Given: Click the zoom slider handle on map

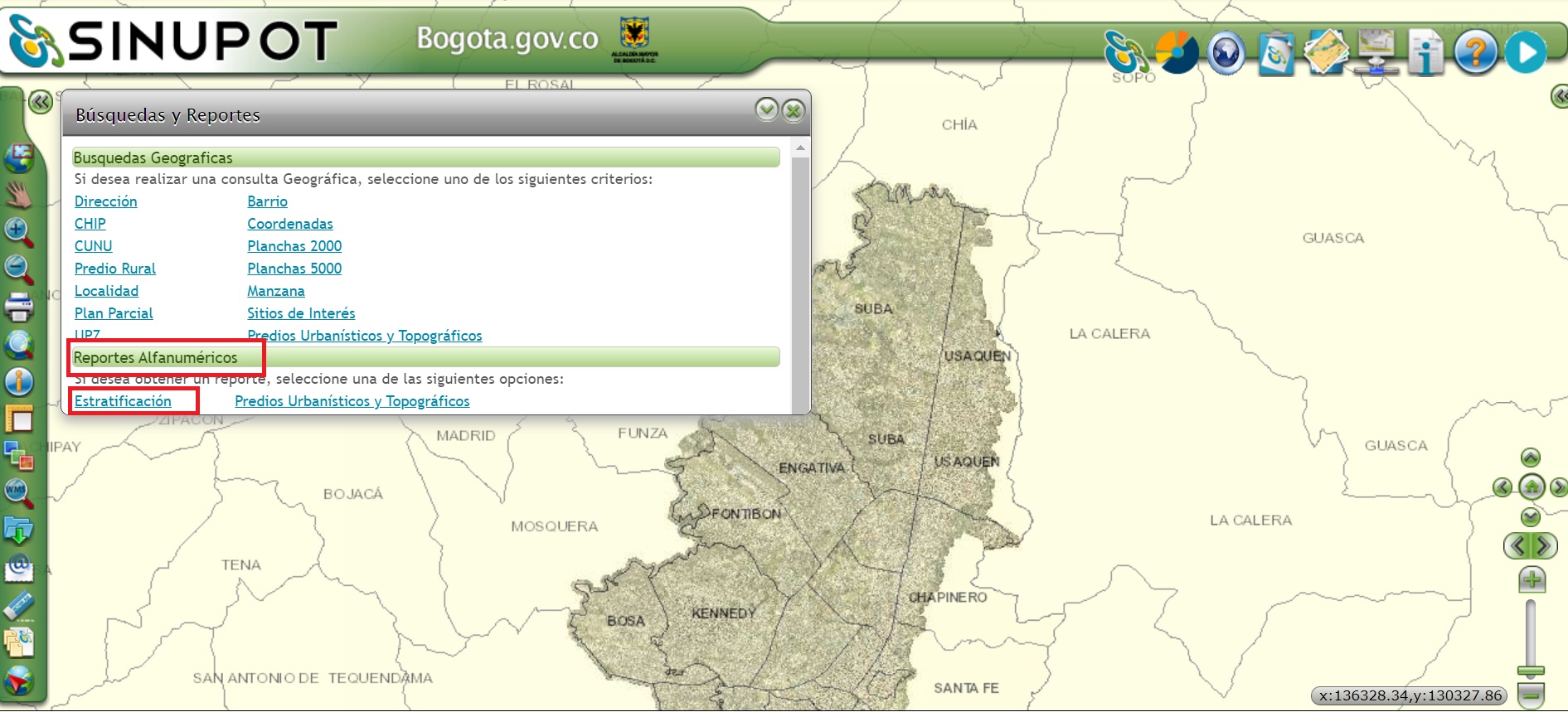Looking at the screenshot, I should point(1531,670).
